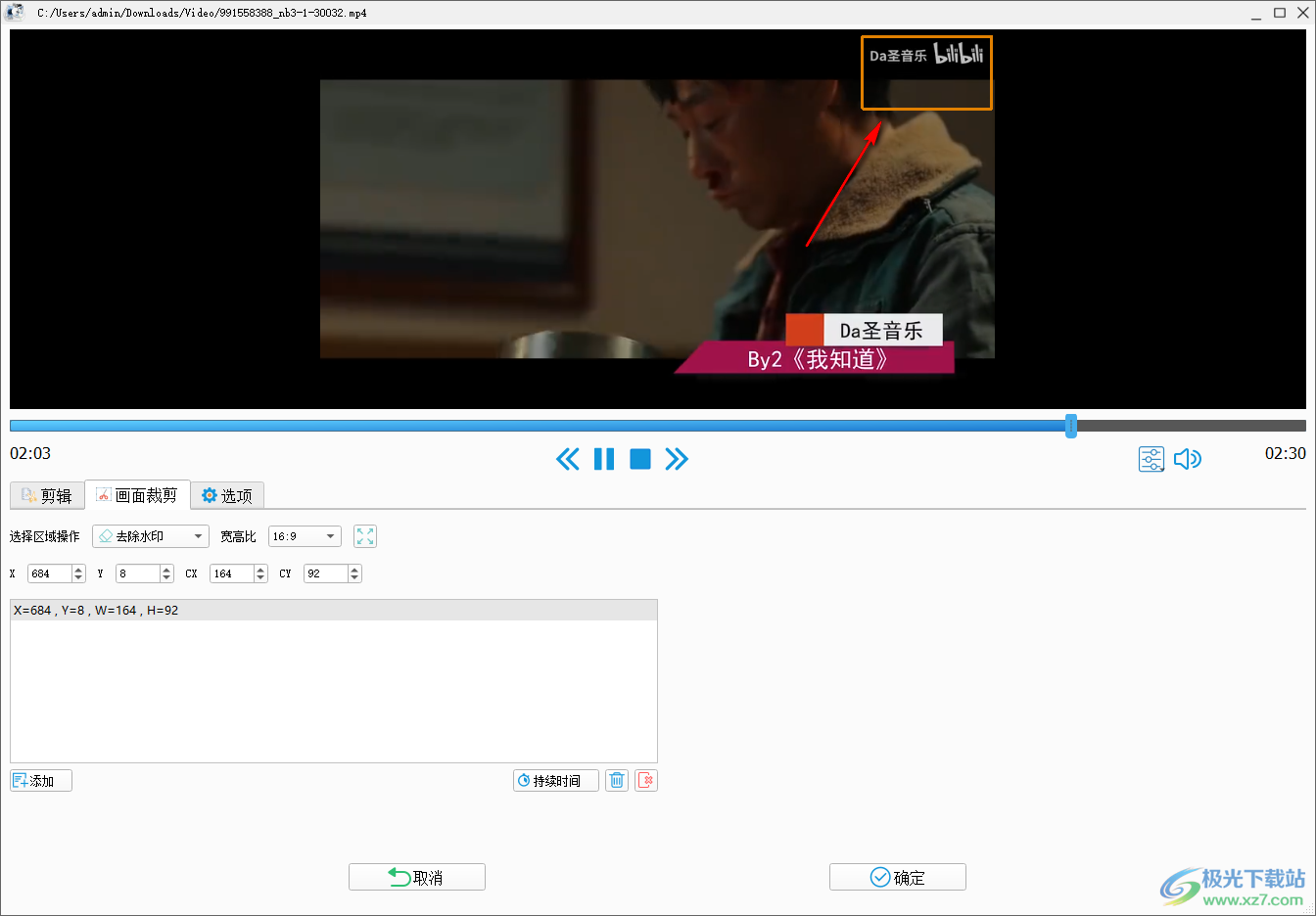Screen dimensions: 1316x916
Task: Delete selected region with trash icon
Action: [x=617, y=781]
